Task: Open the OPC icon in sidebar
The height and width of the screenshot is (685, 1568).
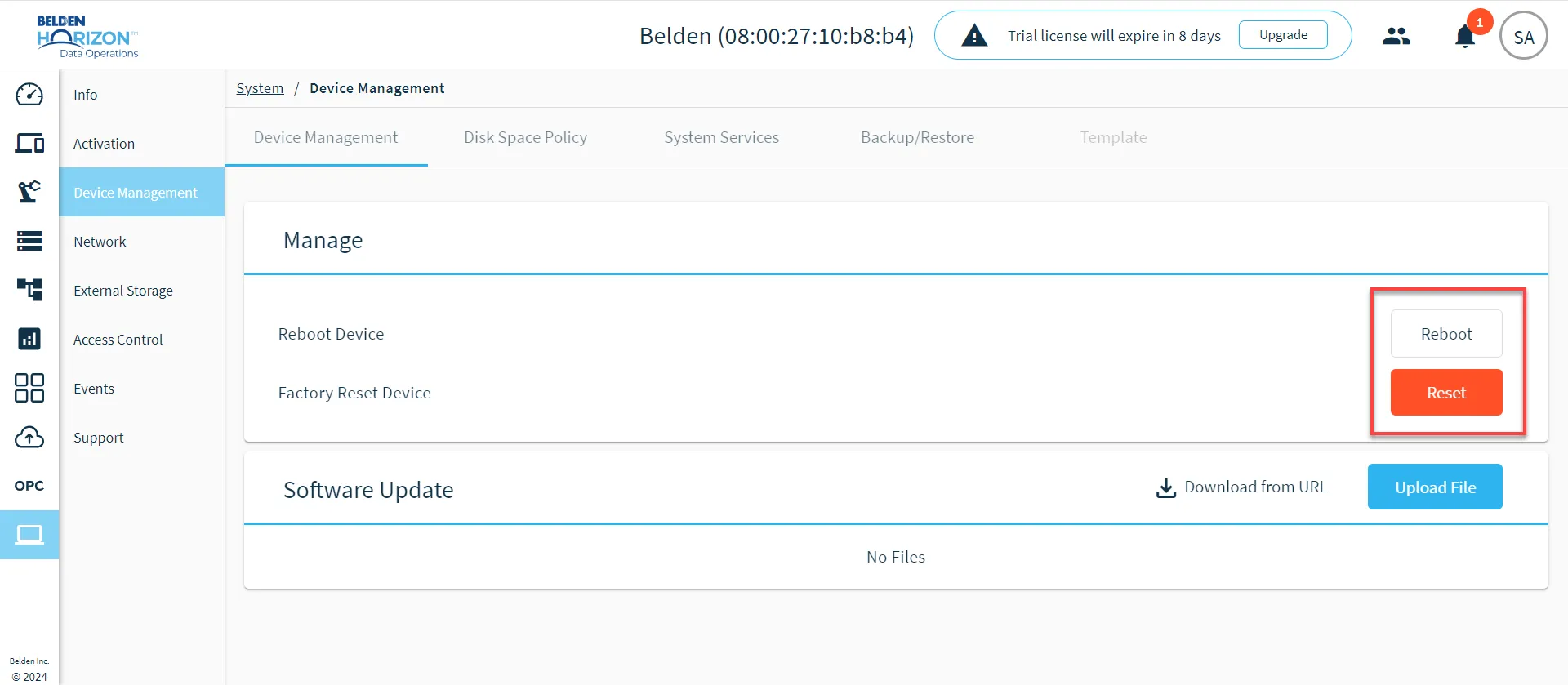Action: [29, 486]
